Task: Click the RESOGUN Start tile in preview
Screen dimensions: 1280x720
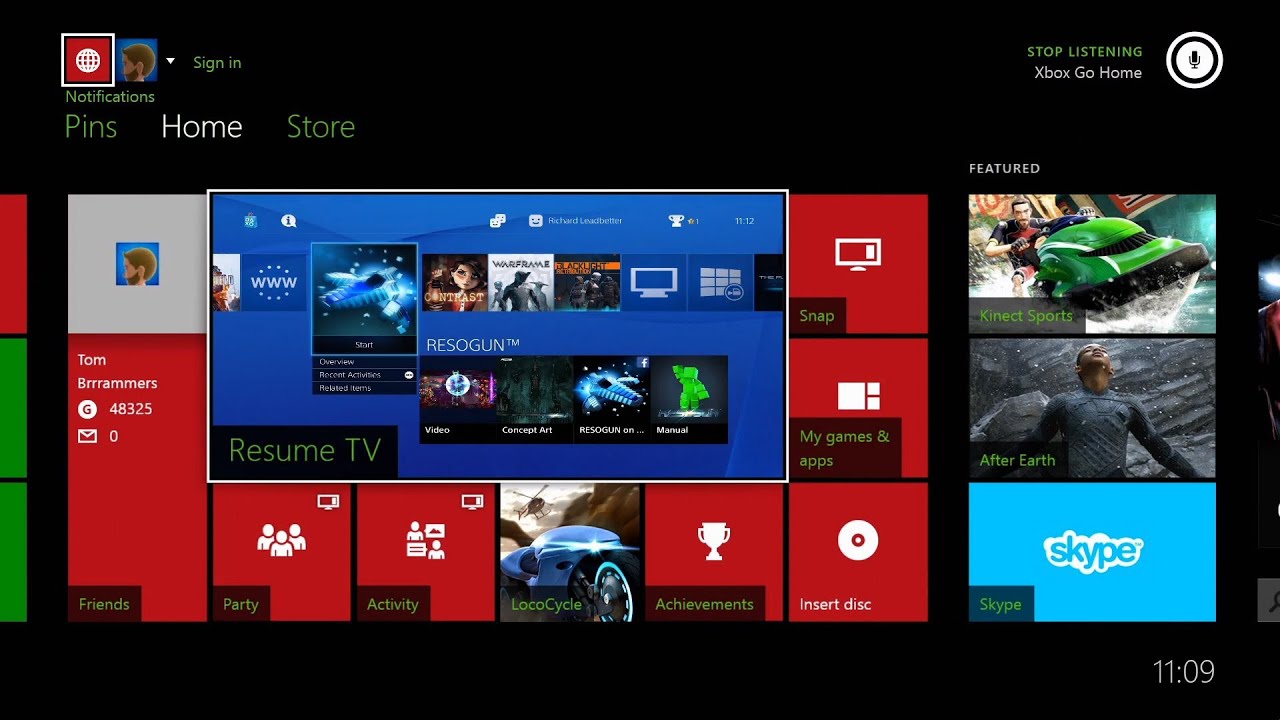Action: pos(364,299)
